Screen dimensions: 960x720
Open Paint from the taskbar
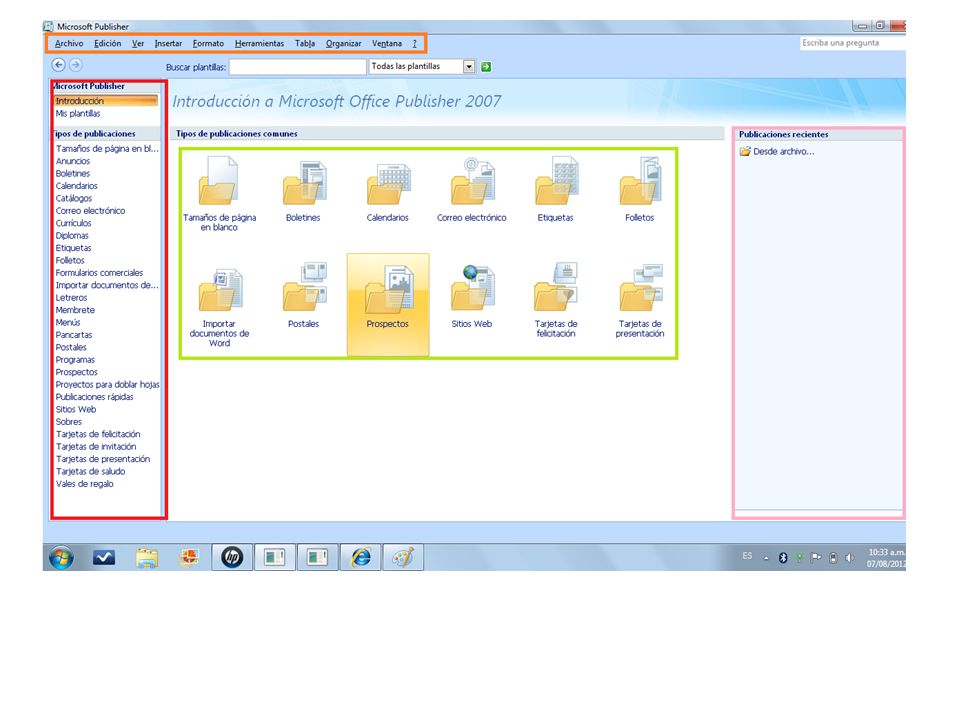pyautogui.click(x=403, y=557)
